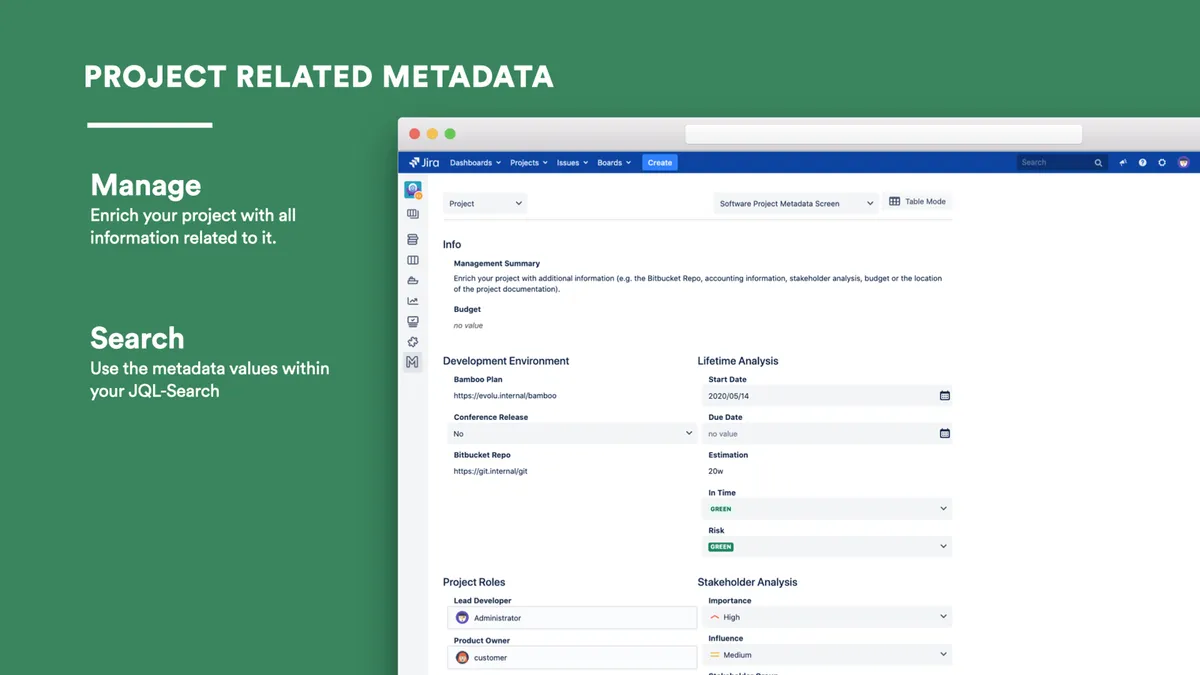The width and height of the screenshot is (1200, 675).
Task: Click the Development Environment section heading
Action: point(506,361)
